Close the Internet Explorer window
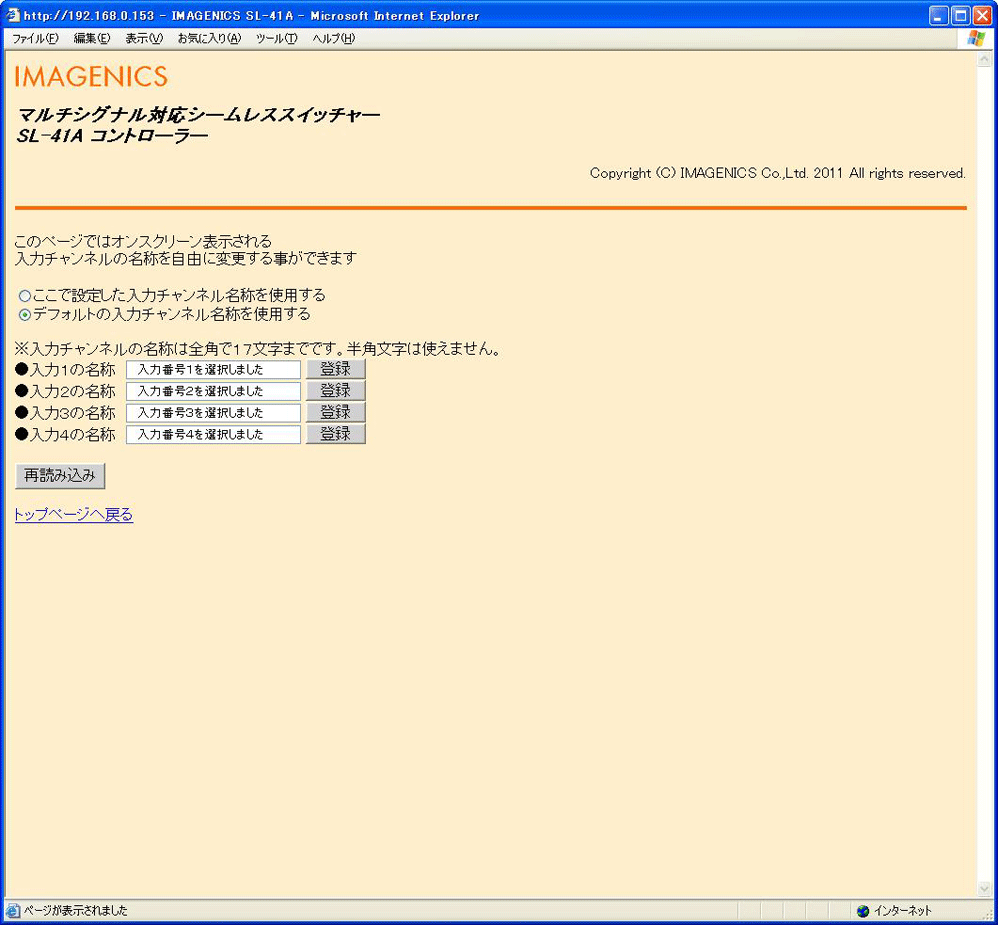 click(x=982, y=15)
